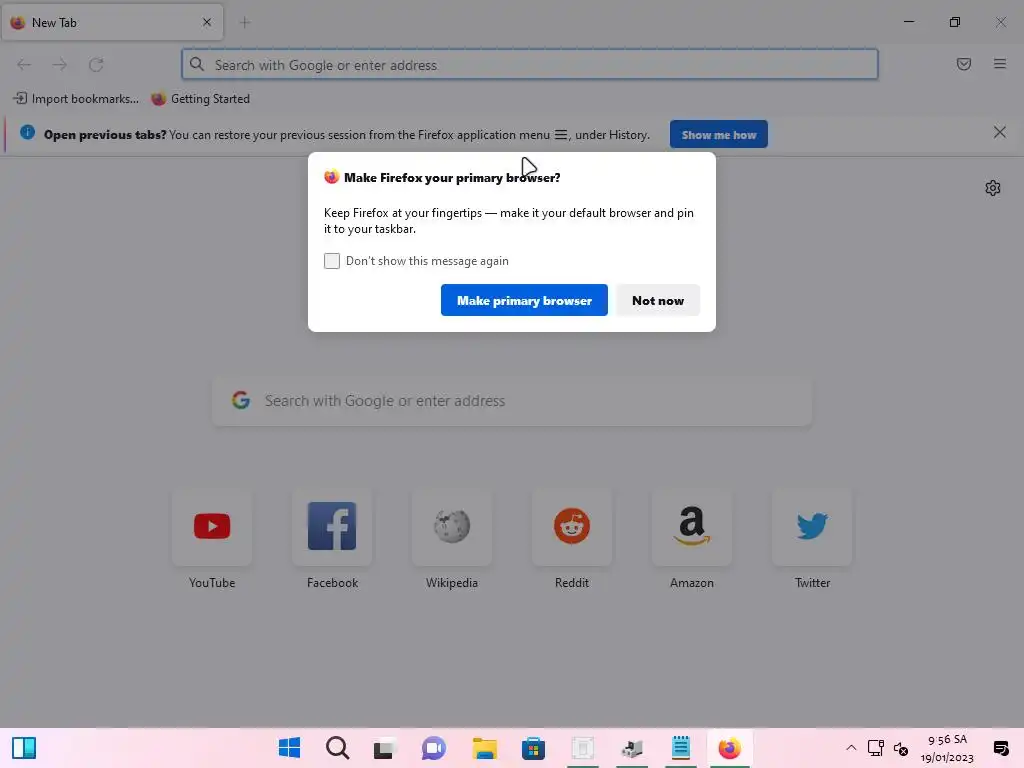Click the Firefox icon in taskbar
This screenshot has width=1024, height=768.
[x=729, y=748]
